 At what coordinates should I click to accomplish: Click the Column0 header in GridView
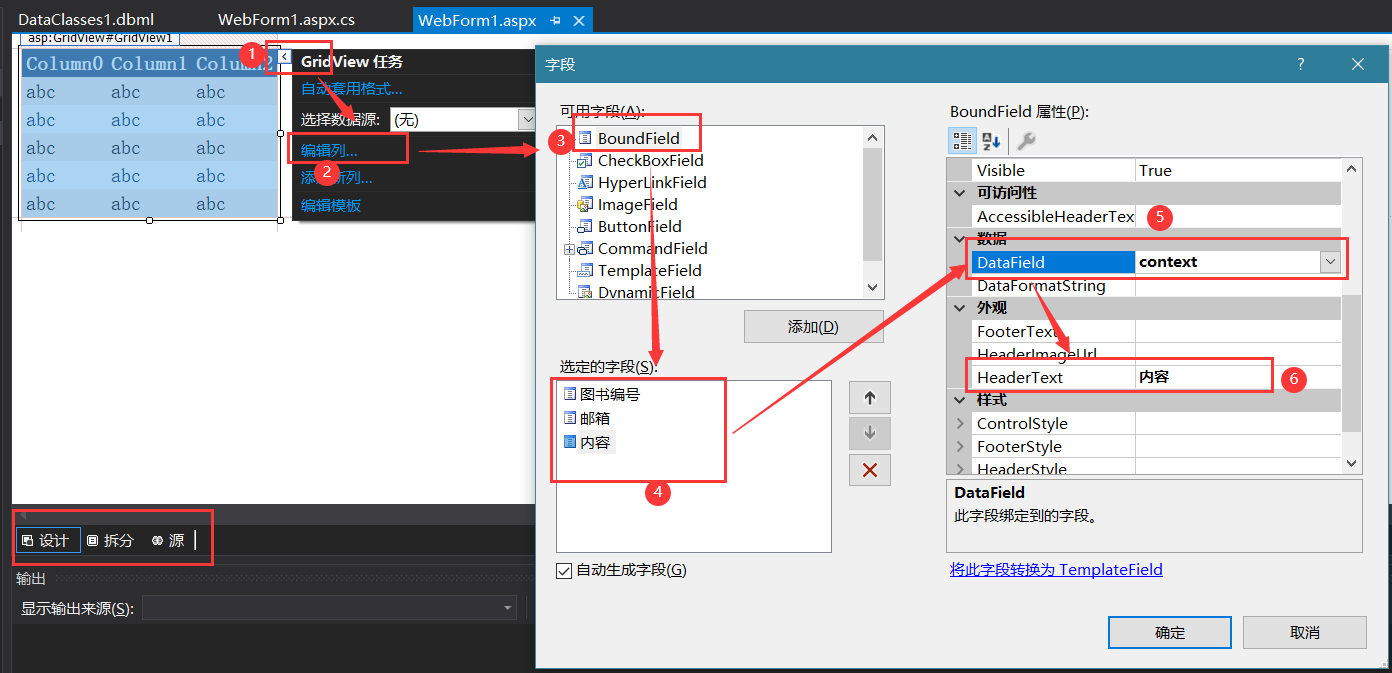(x=64, y=64)
